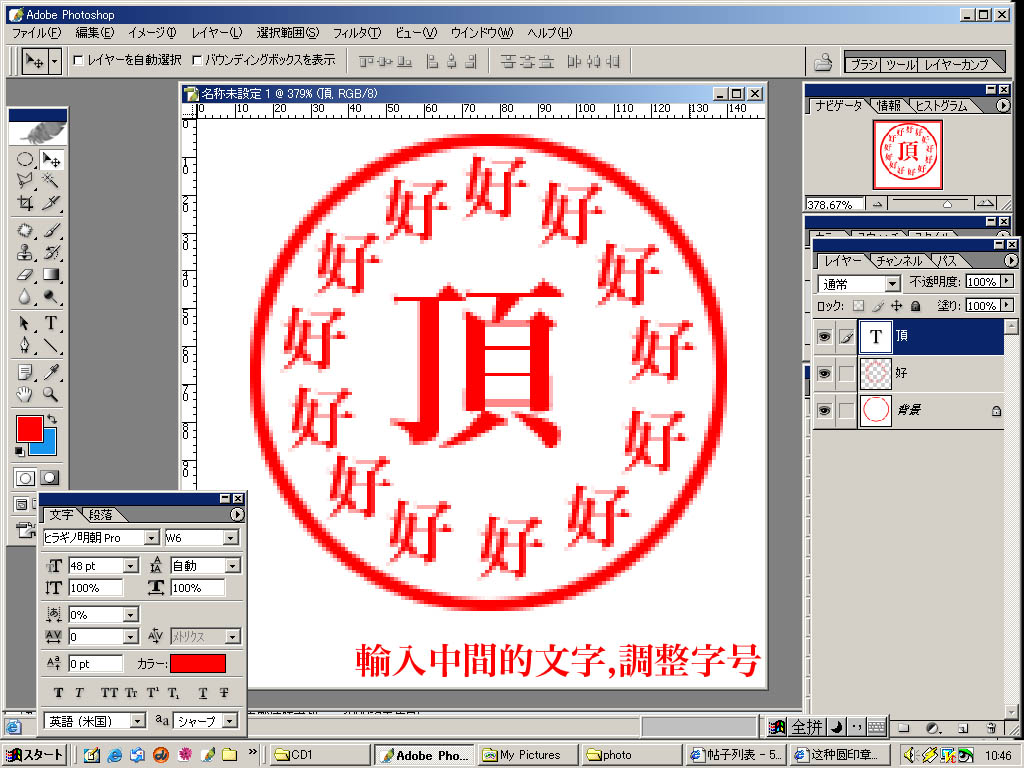Apply faux bold style button
This screenshot has width=1024, height=768.
[58, 693]
